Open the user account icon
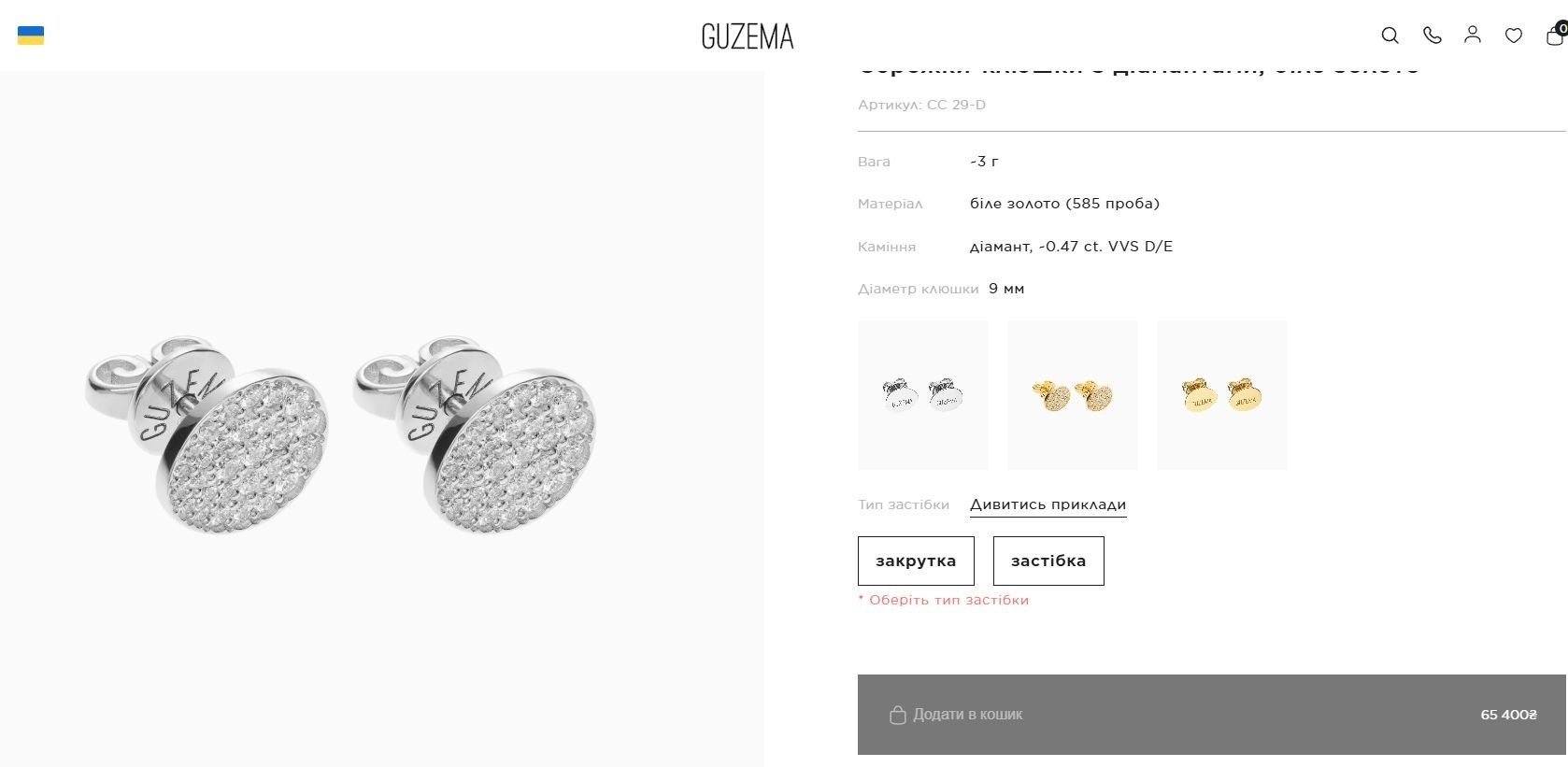The width and height of the screenshot is (1568, 767). (x=1473, y=35)
